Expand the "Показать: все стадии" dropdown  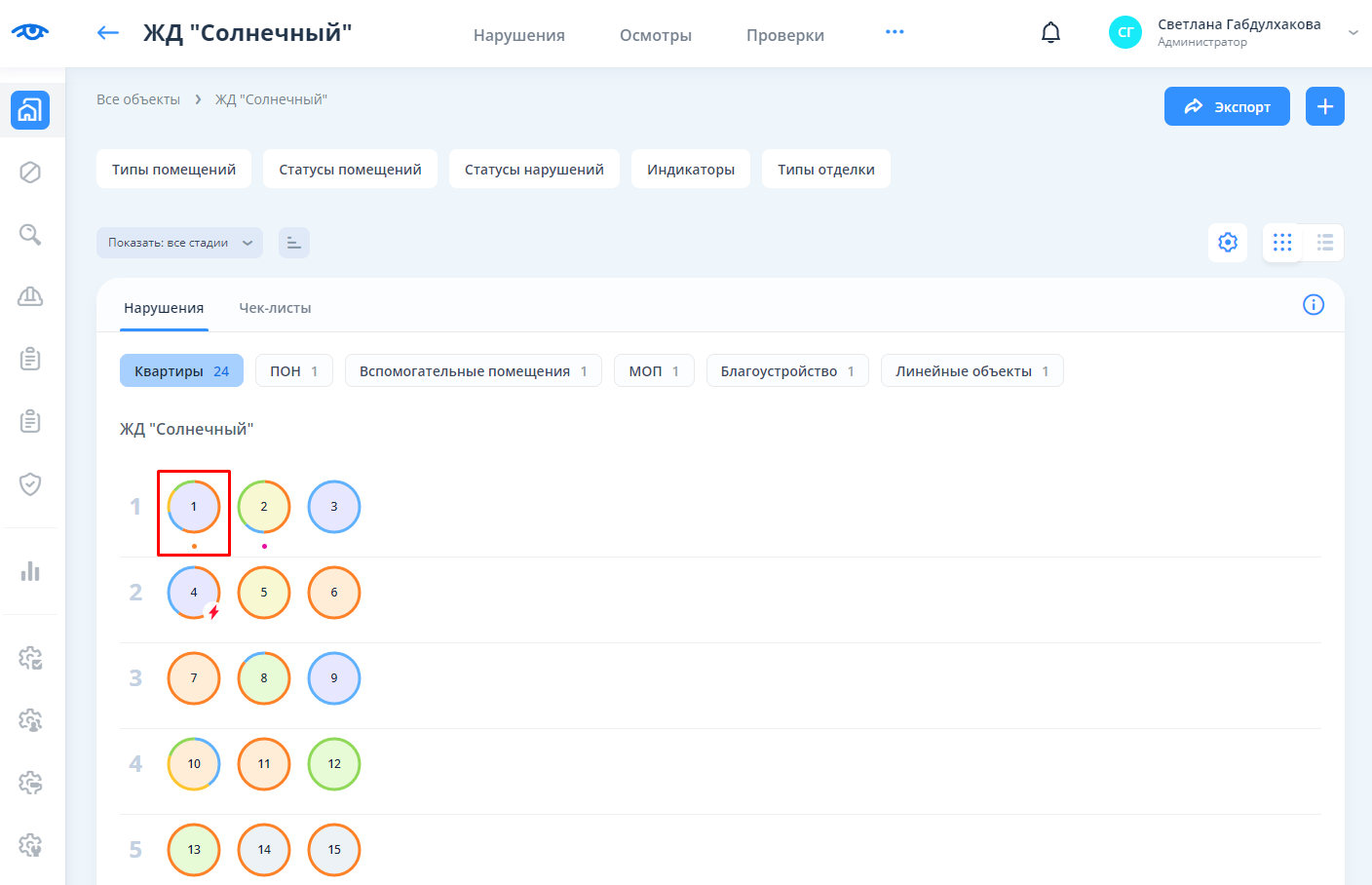pyautogui.click(x=179, y=243)
